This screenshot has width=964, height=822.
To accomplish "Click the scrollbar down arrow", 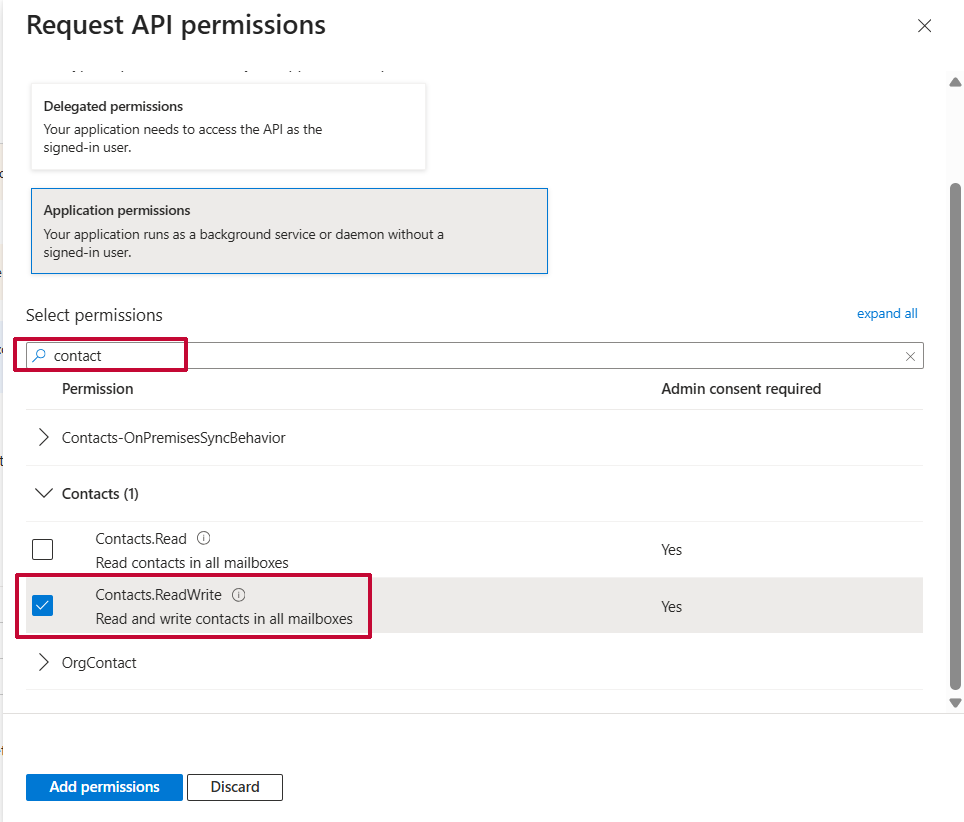I will click(x=955, y=703).
